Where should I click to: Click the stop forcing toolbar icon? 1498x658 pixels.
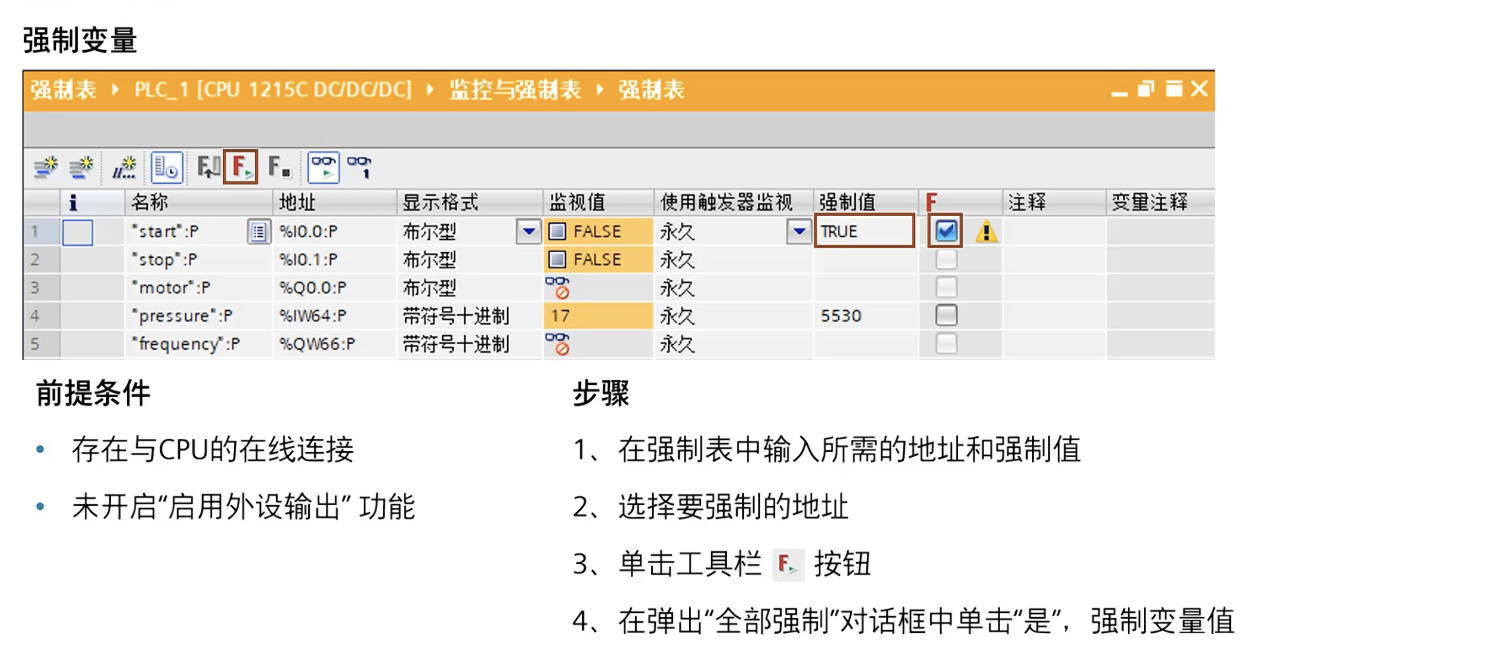[x=280, y=168]
